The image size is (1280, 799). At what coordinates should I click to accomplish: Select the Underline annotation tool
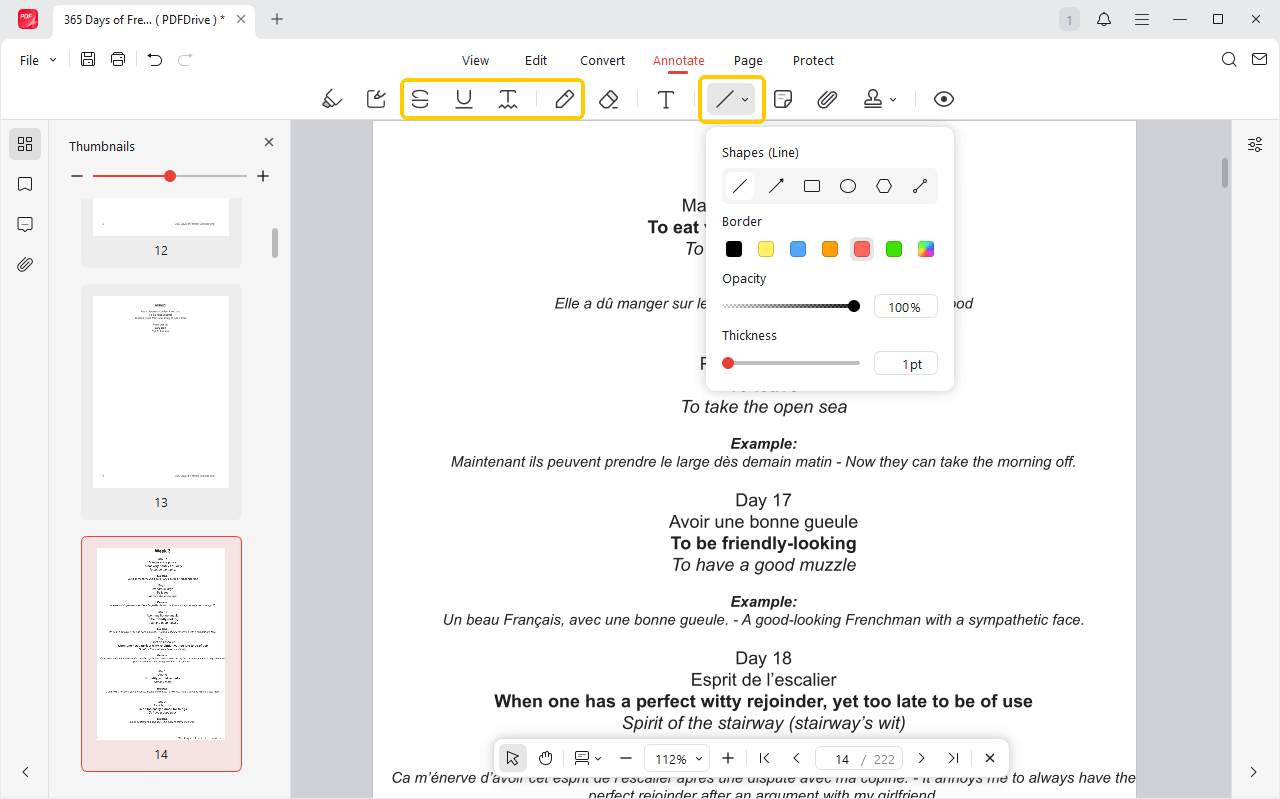(464, 99)
